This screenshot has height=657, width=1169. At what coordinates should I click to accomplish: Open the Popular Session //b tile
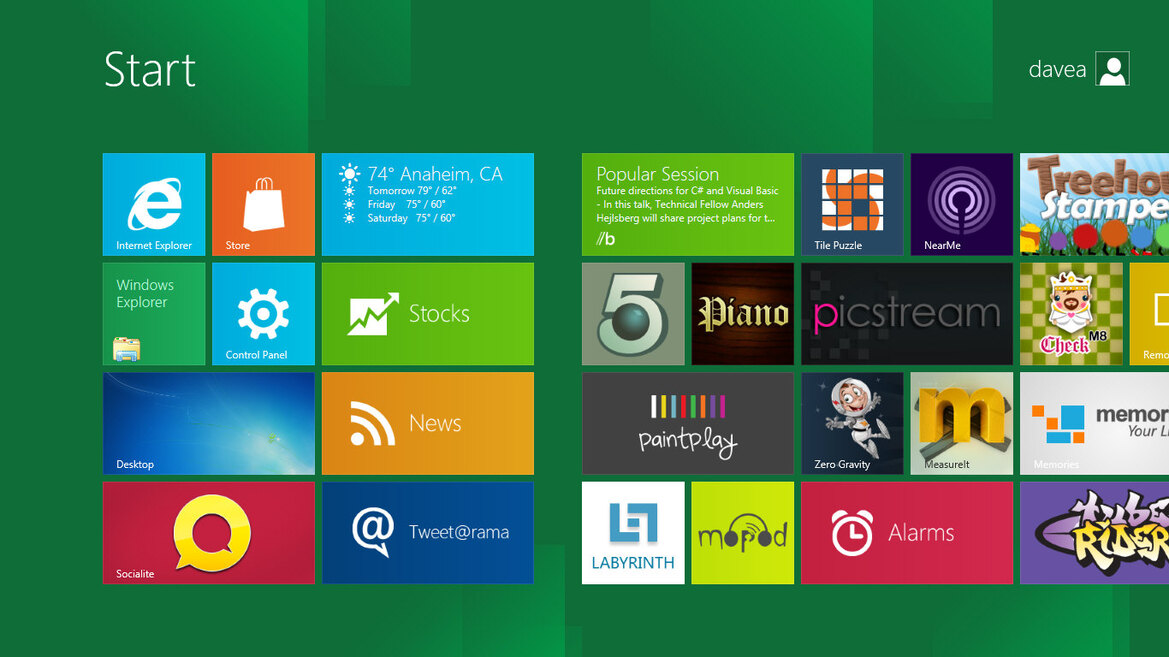click(x=688, y=204)
